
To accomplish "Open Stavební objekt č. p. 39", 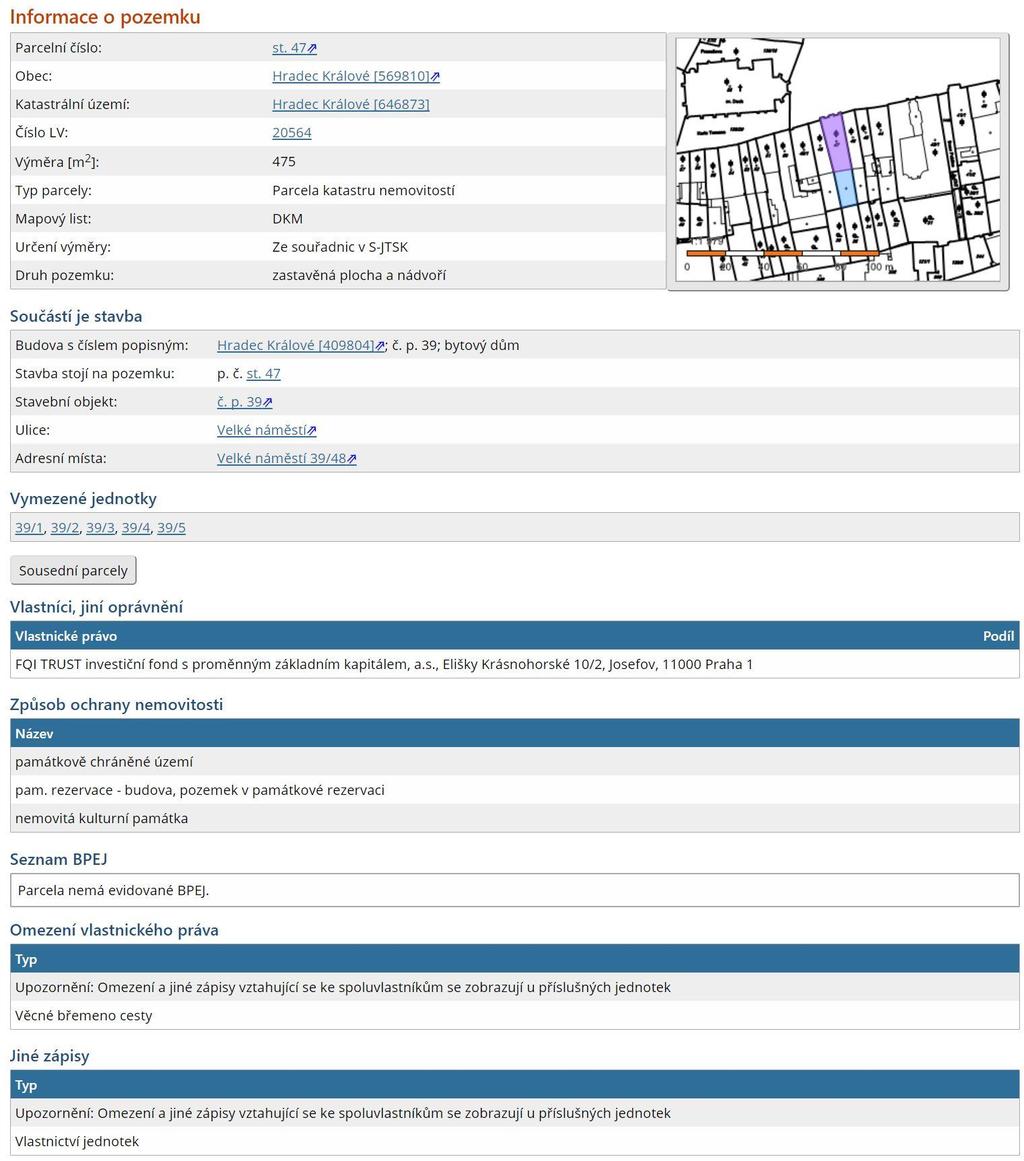I will (x=239, y=402).
